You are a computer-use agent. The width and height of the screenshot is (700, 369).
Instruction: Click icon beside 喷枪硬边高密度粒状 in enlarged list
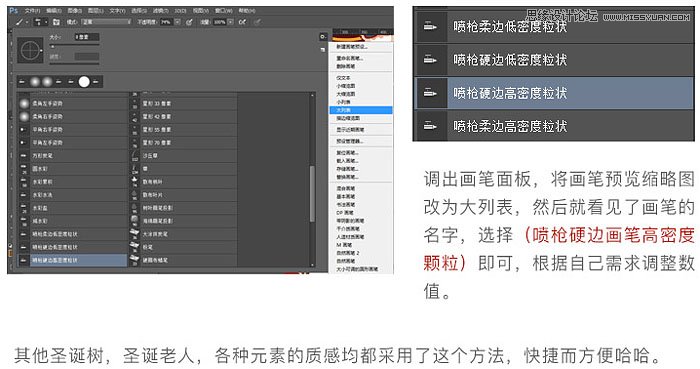coord(430,93)
